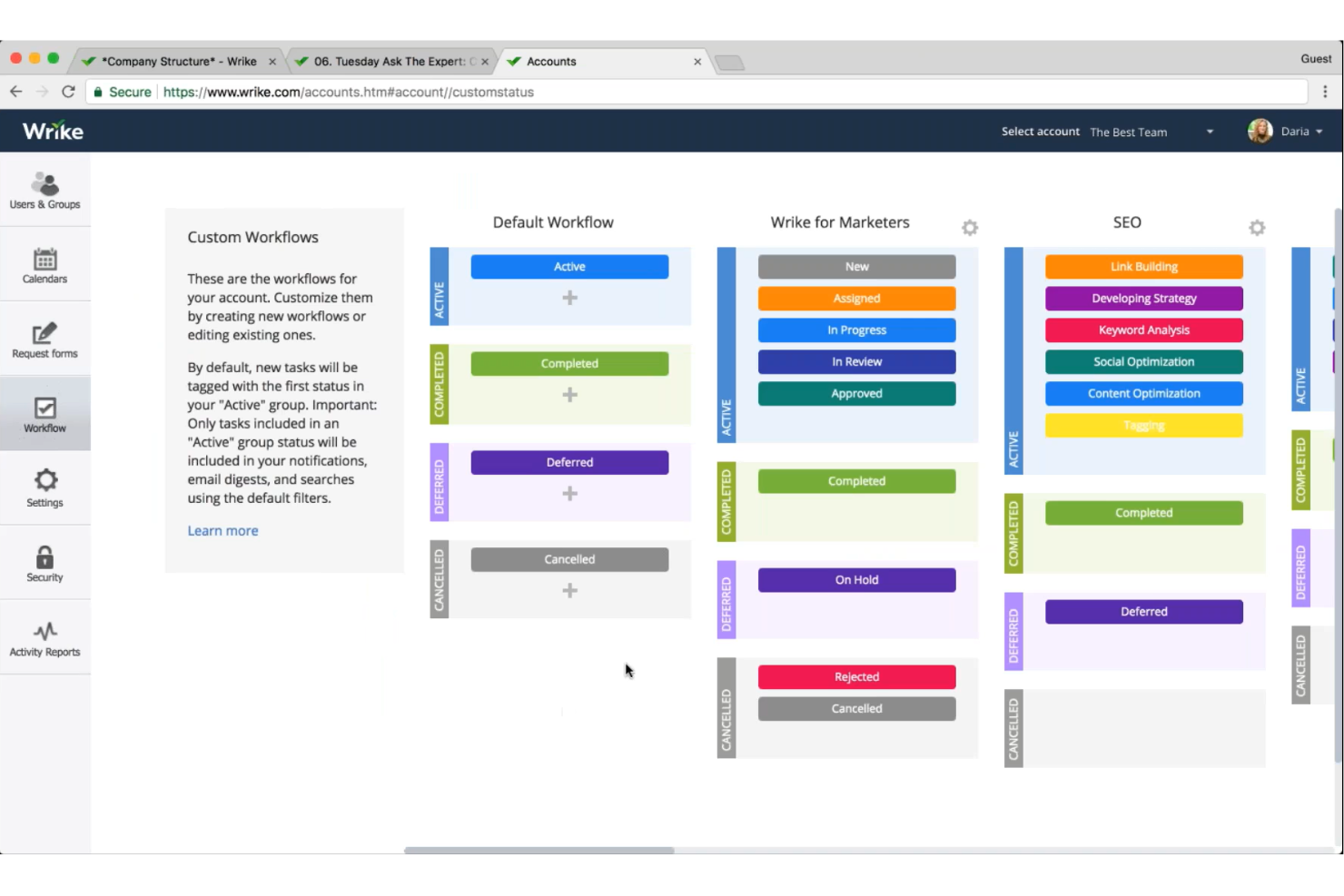The width and height of the screenshot is (1344, 896).
Task: Close the Tuesday Ask The Expert tab
Action: [485, 62]
